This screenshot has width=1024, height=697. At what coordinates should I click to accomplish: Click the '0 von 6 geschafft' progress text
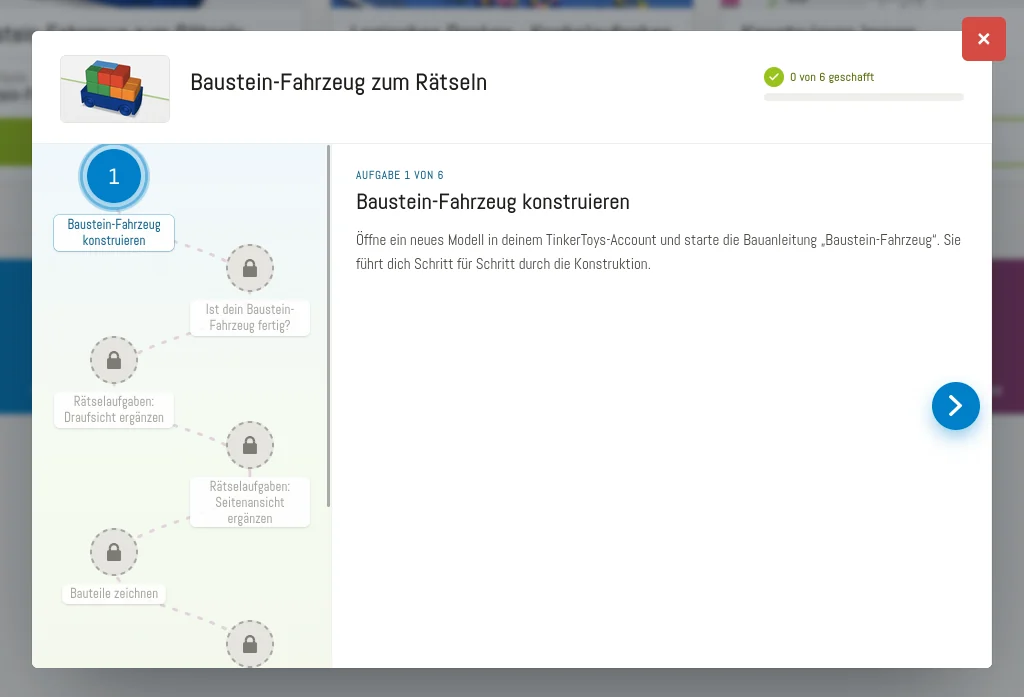[x=832, y=77]
